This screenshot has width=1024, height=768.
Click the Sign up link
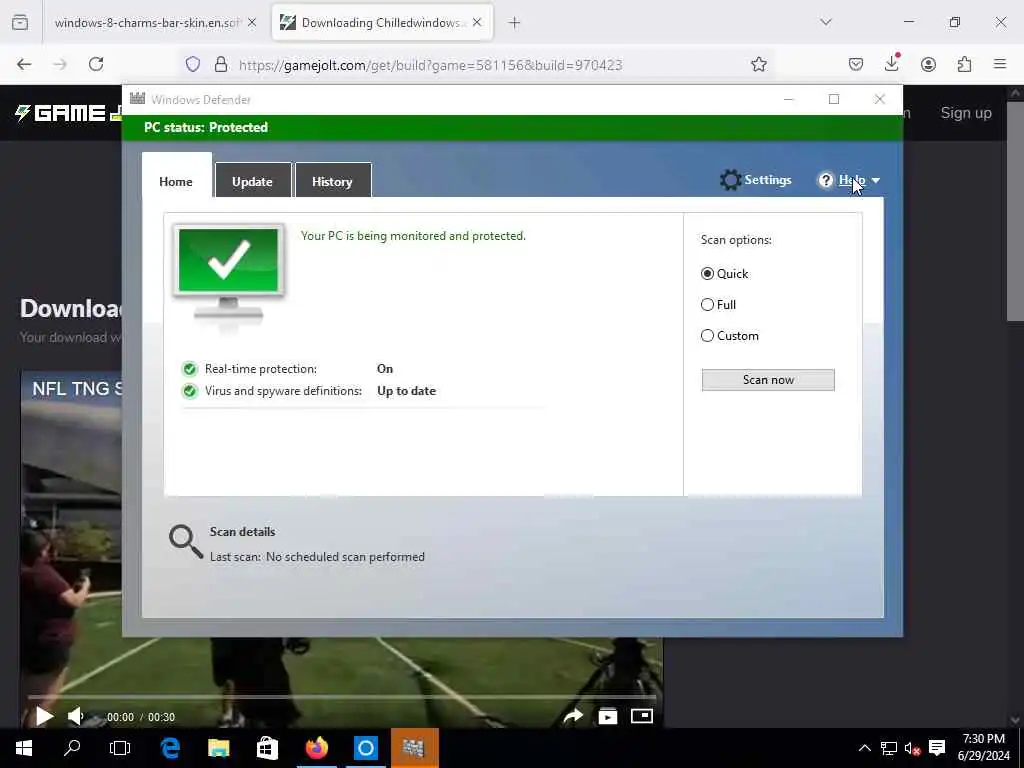966,113
